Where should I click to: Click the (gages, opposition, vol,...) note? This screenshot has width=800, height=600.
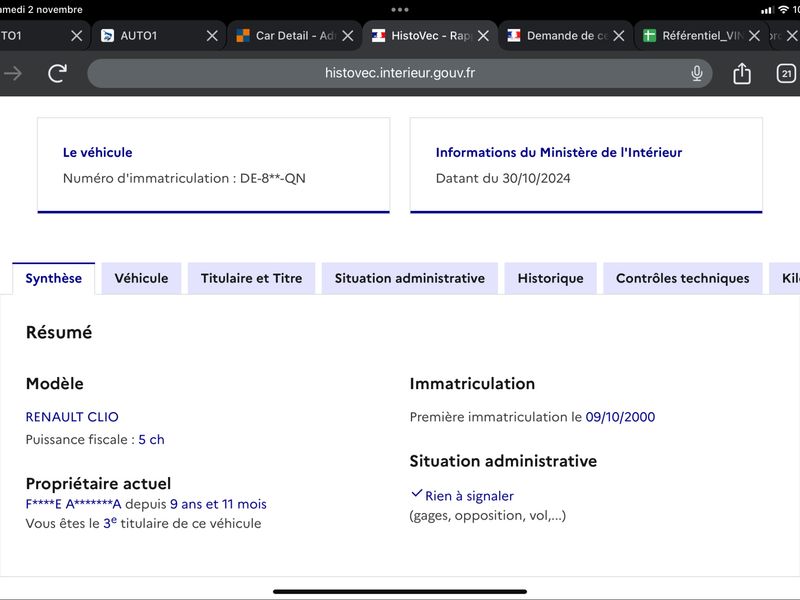click(x=488, y=515)
